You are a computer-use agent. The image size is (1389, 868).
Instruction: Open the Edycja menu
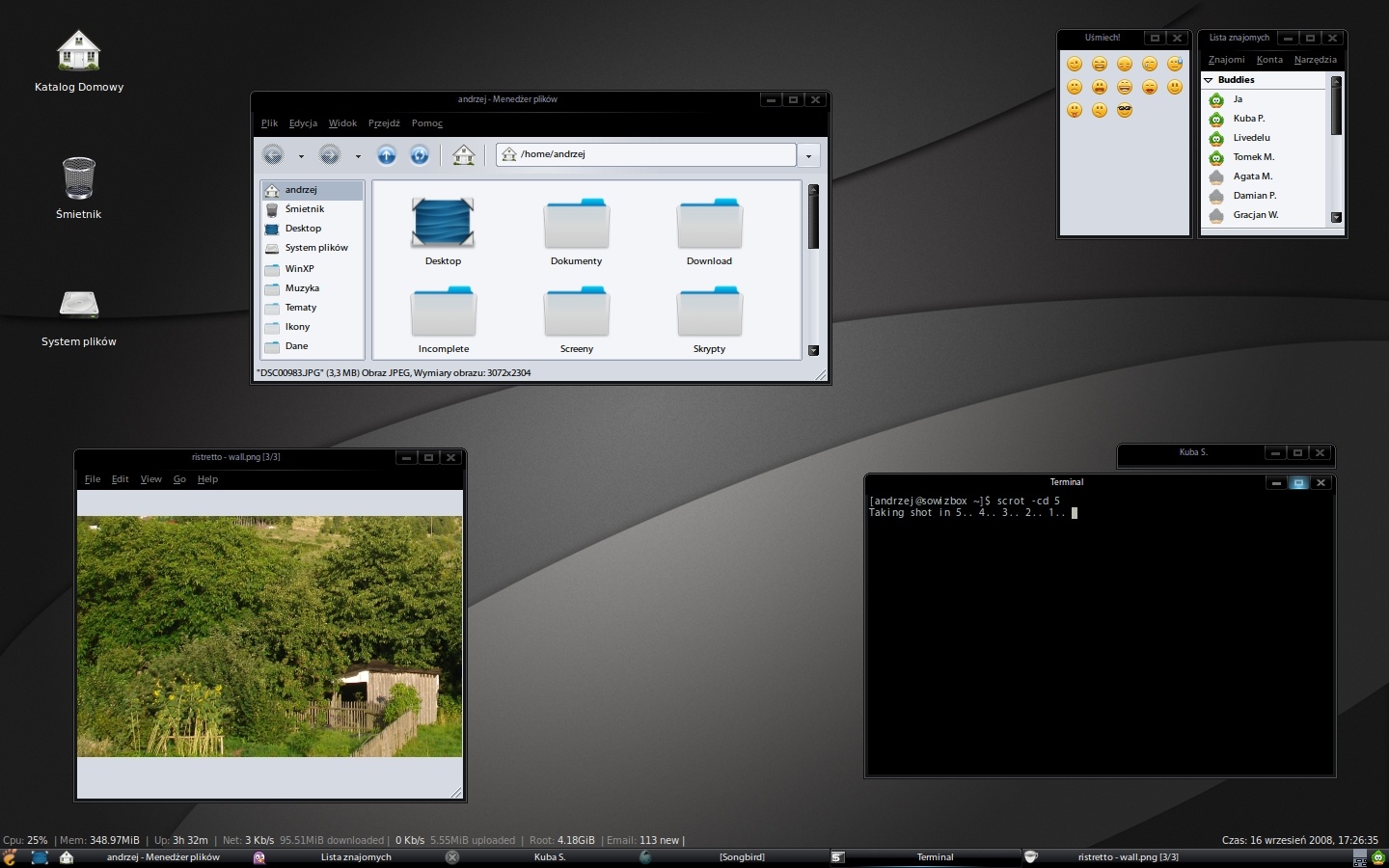point(303,123)
